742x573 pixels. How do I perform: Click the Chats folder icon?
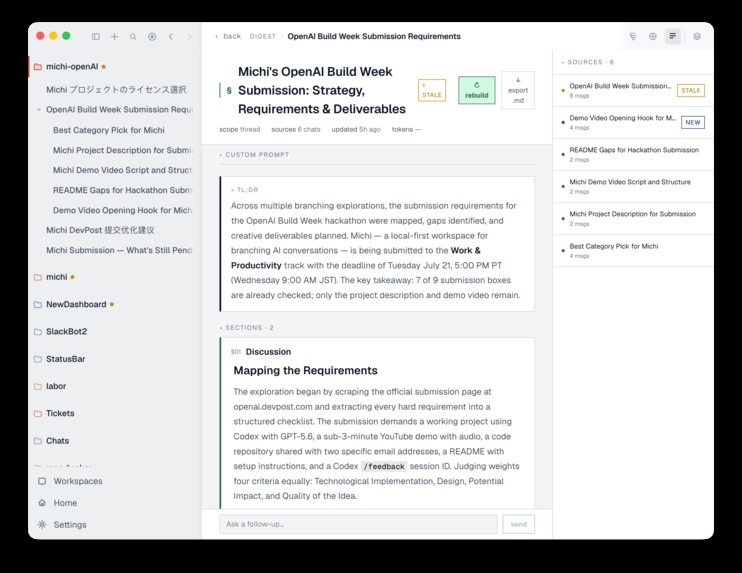pyautogui.click(x=38, y=441)
